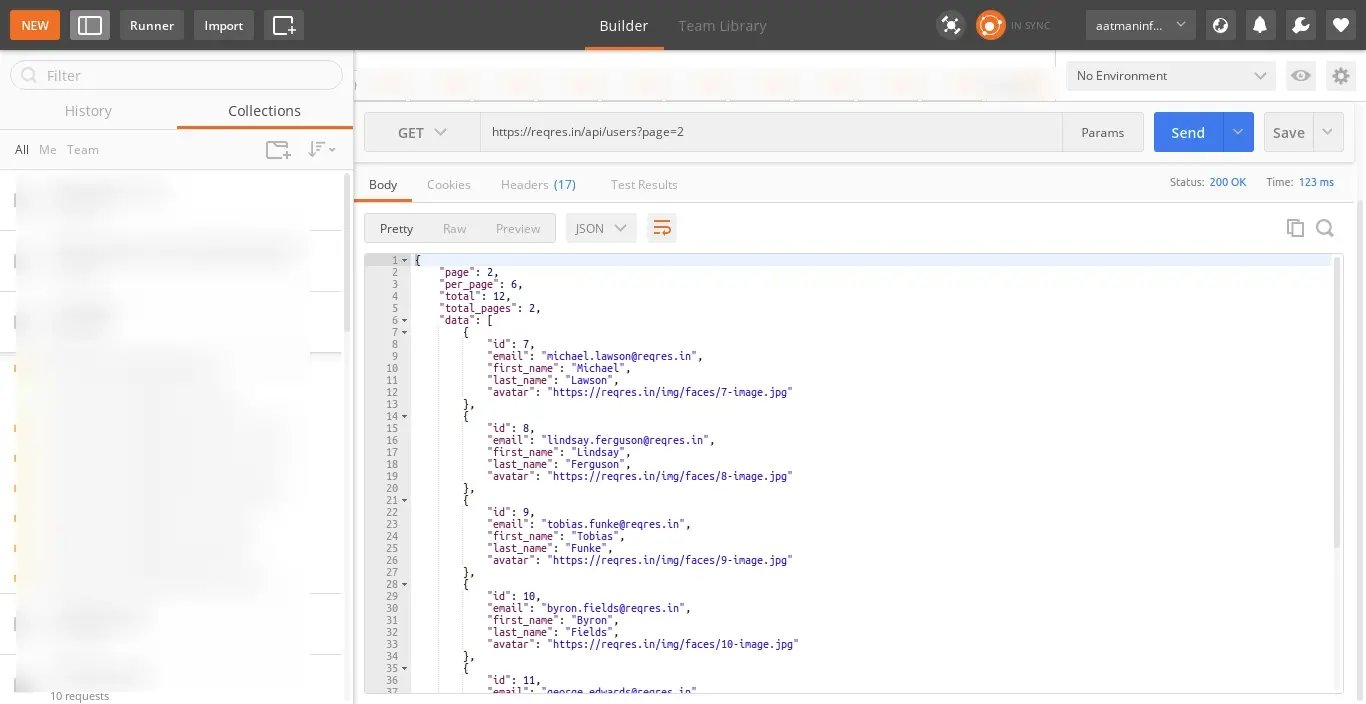Click the request URL input field

coord(770,132)
